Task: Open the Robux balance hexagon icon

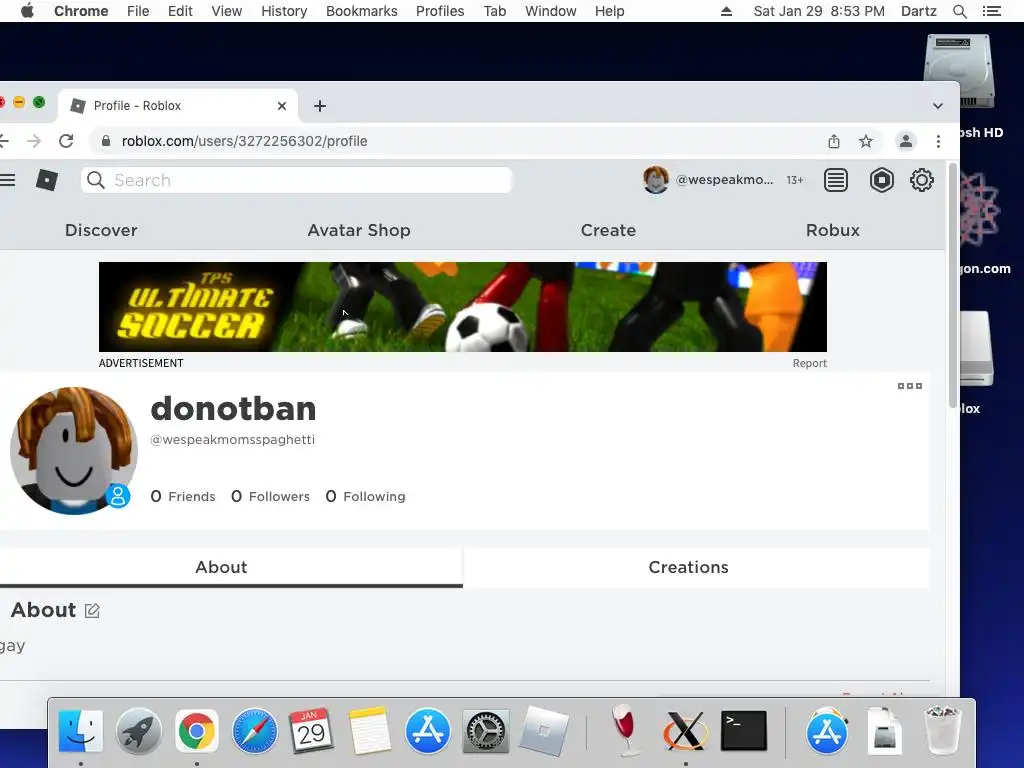Action: point(882,180)
